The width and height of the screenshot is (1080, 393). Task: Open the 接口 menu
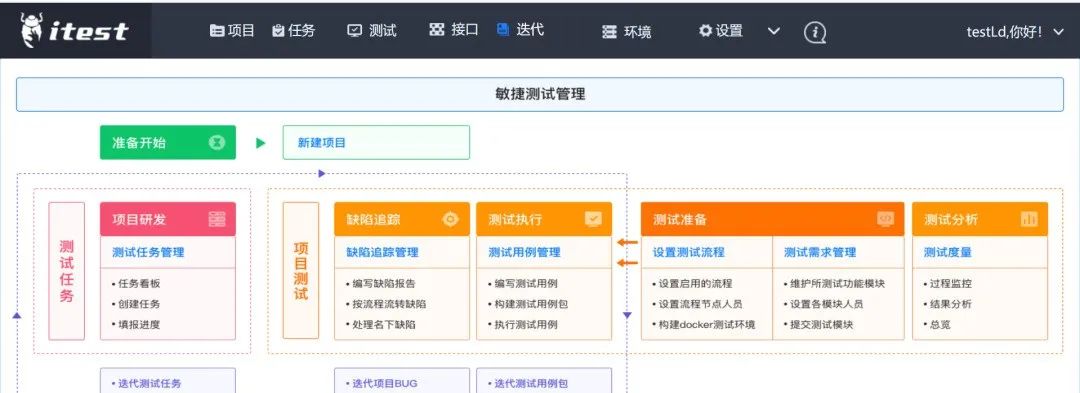454,30
